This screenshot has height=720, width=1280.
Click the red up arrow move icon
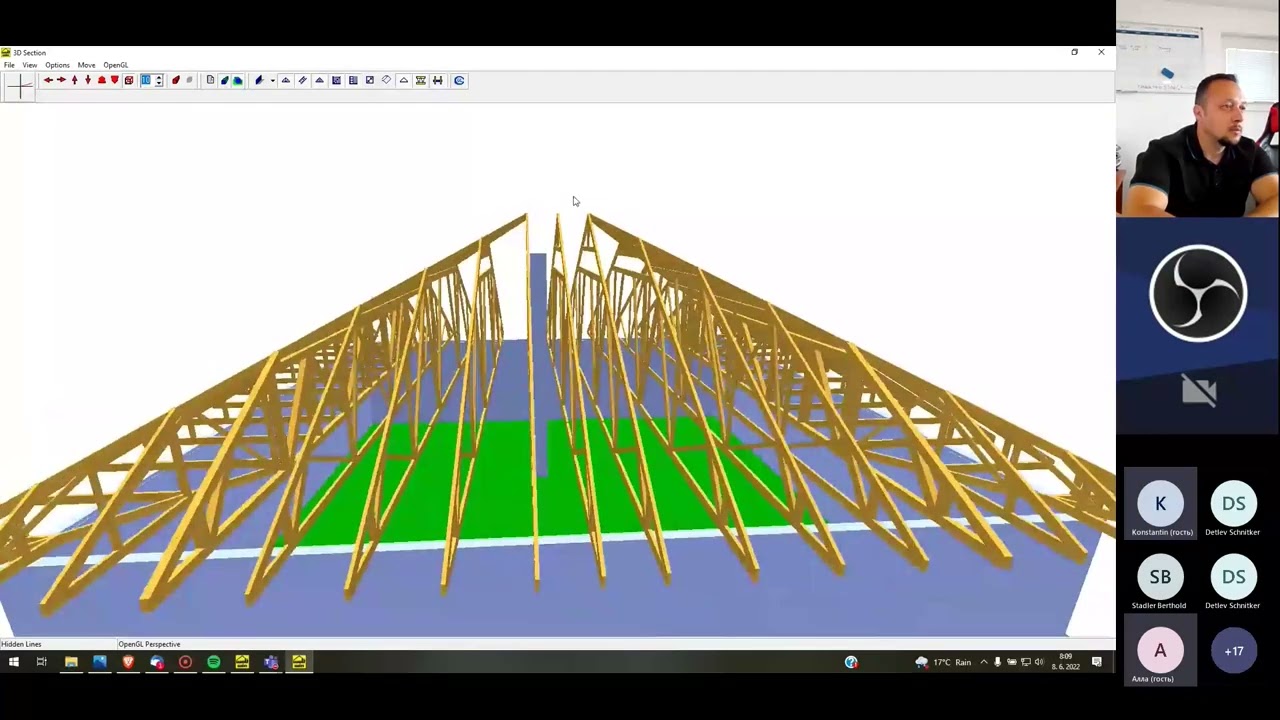click(74, 80)
